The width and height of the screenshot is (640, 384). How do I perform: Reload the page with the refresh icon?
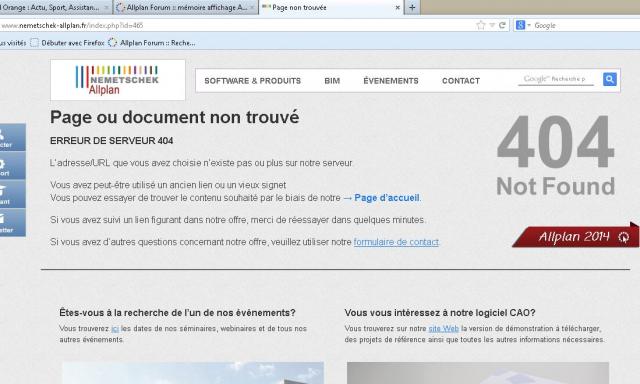coord(502,25)
